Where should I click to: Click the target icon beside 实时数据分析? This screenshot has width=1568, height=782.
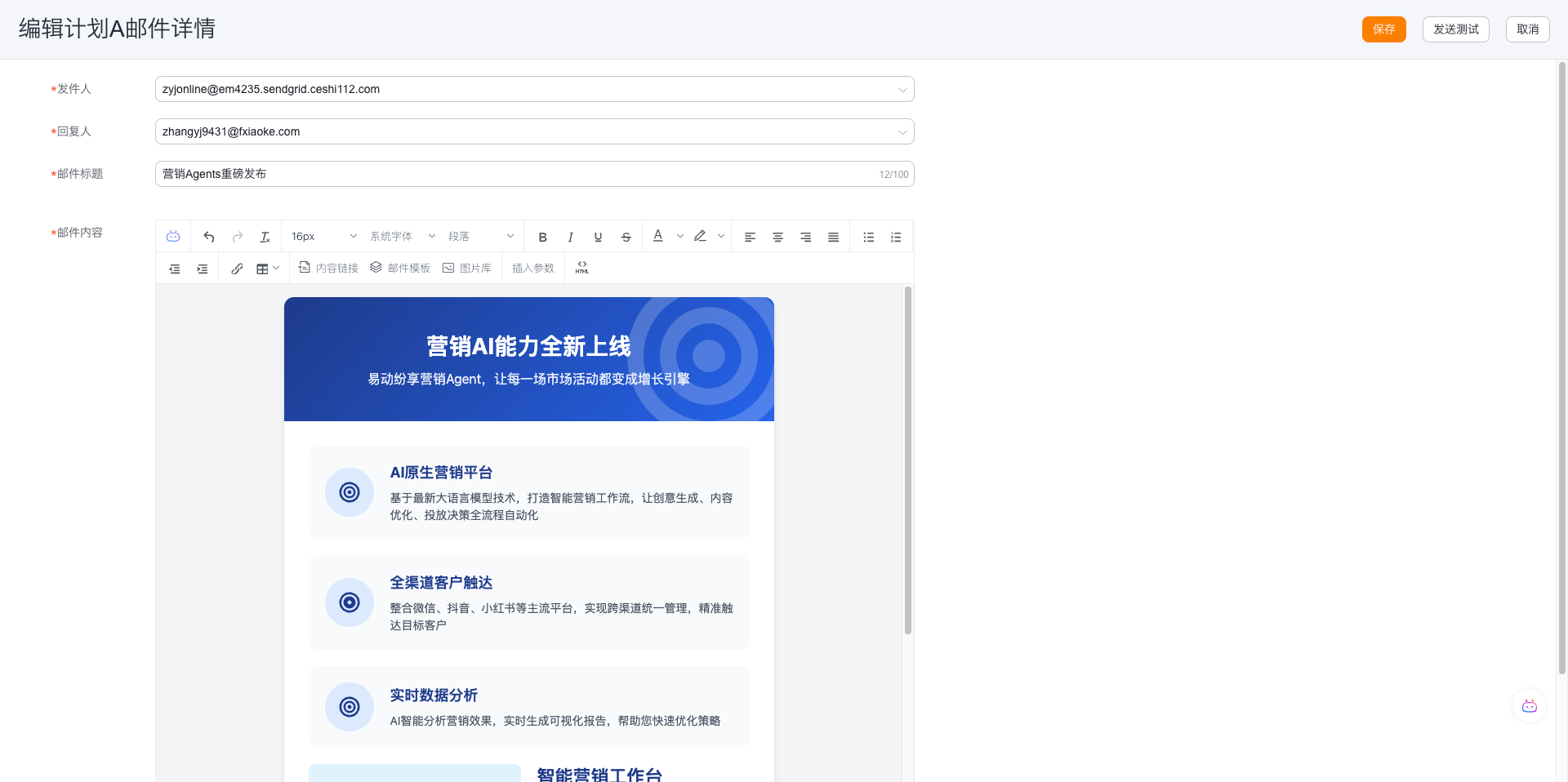point(350,707)
